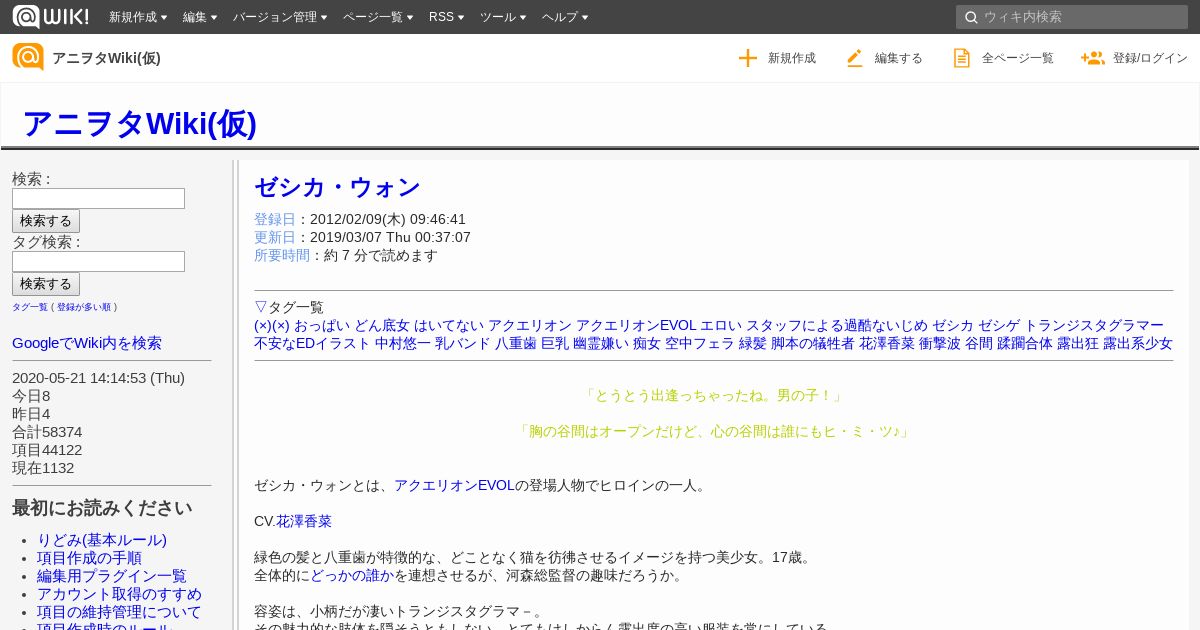Open GoogleでWiki内を検索 link

87,343
